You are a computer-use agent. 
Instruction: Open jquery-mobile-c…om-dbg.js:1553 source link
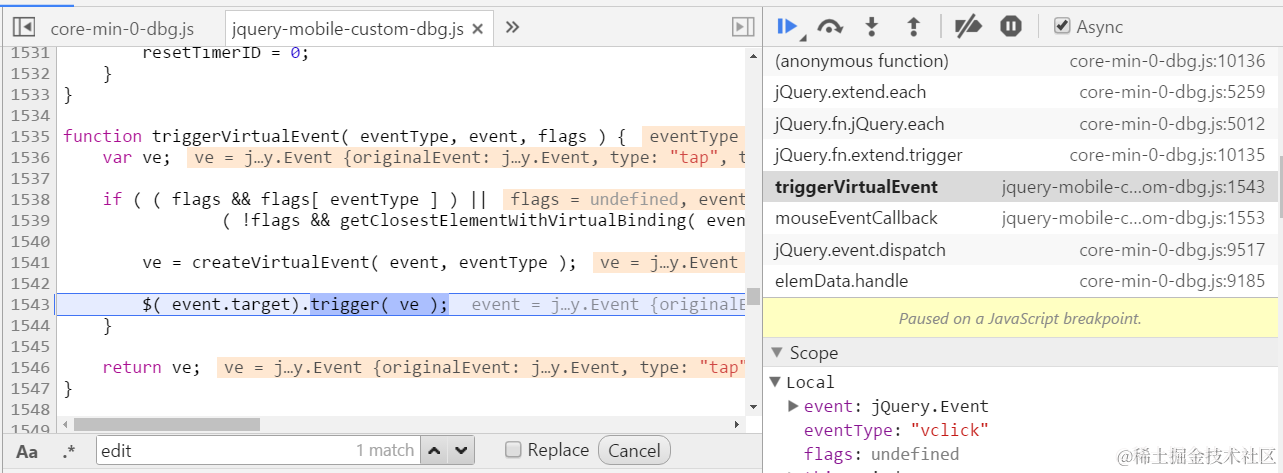pyautogui.click(x=1133, y=218)
